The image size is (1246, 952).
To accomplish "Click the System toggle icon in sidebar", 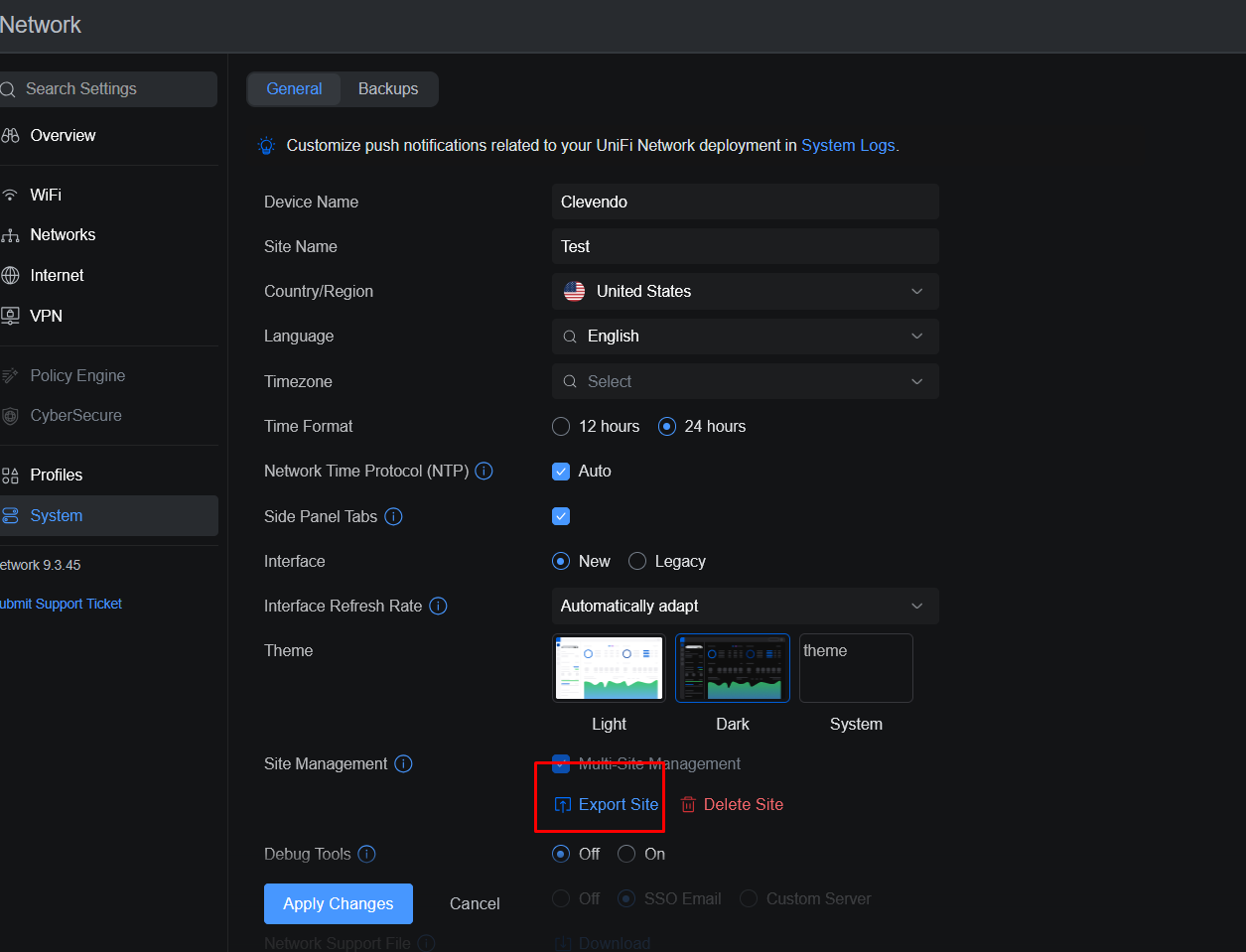I will (10, 515).
